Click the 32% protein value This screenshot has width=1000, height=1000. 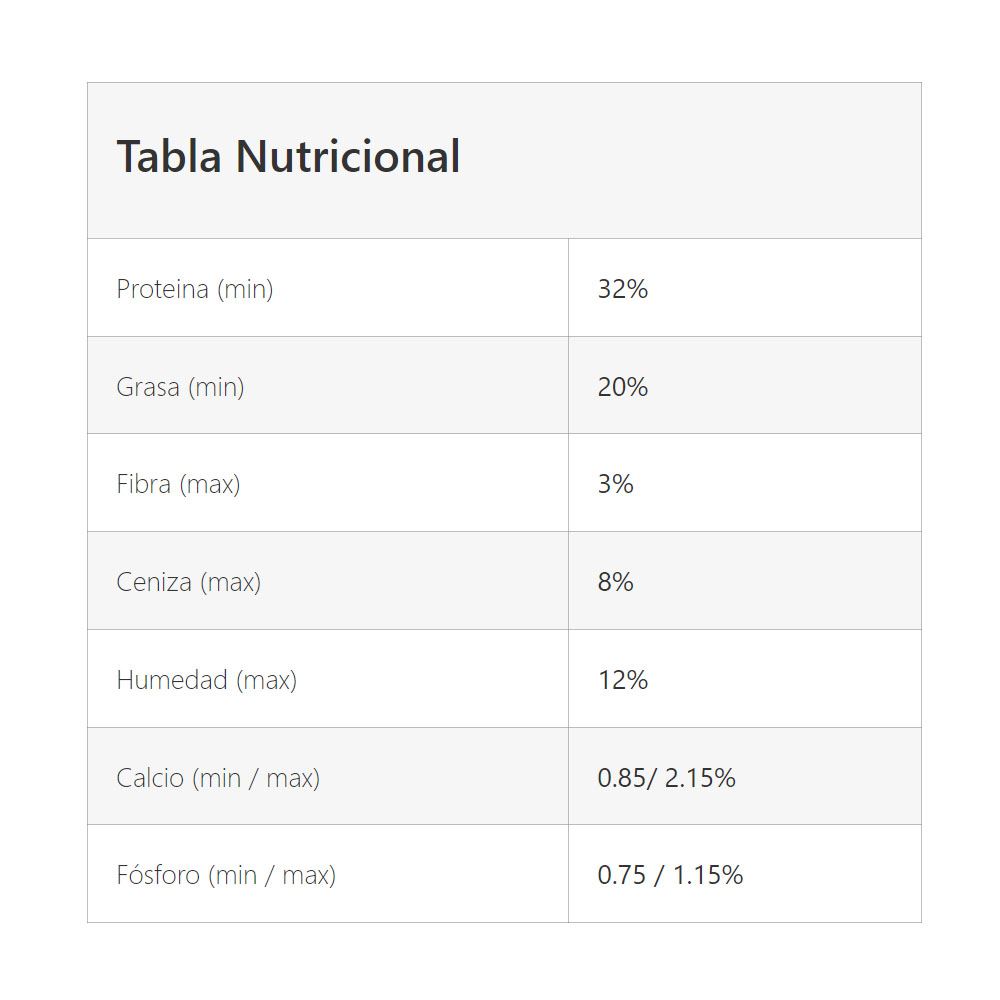tap(622, 289)
